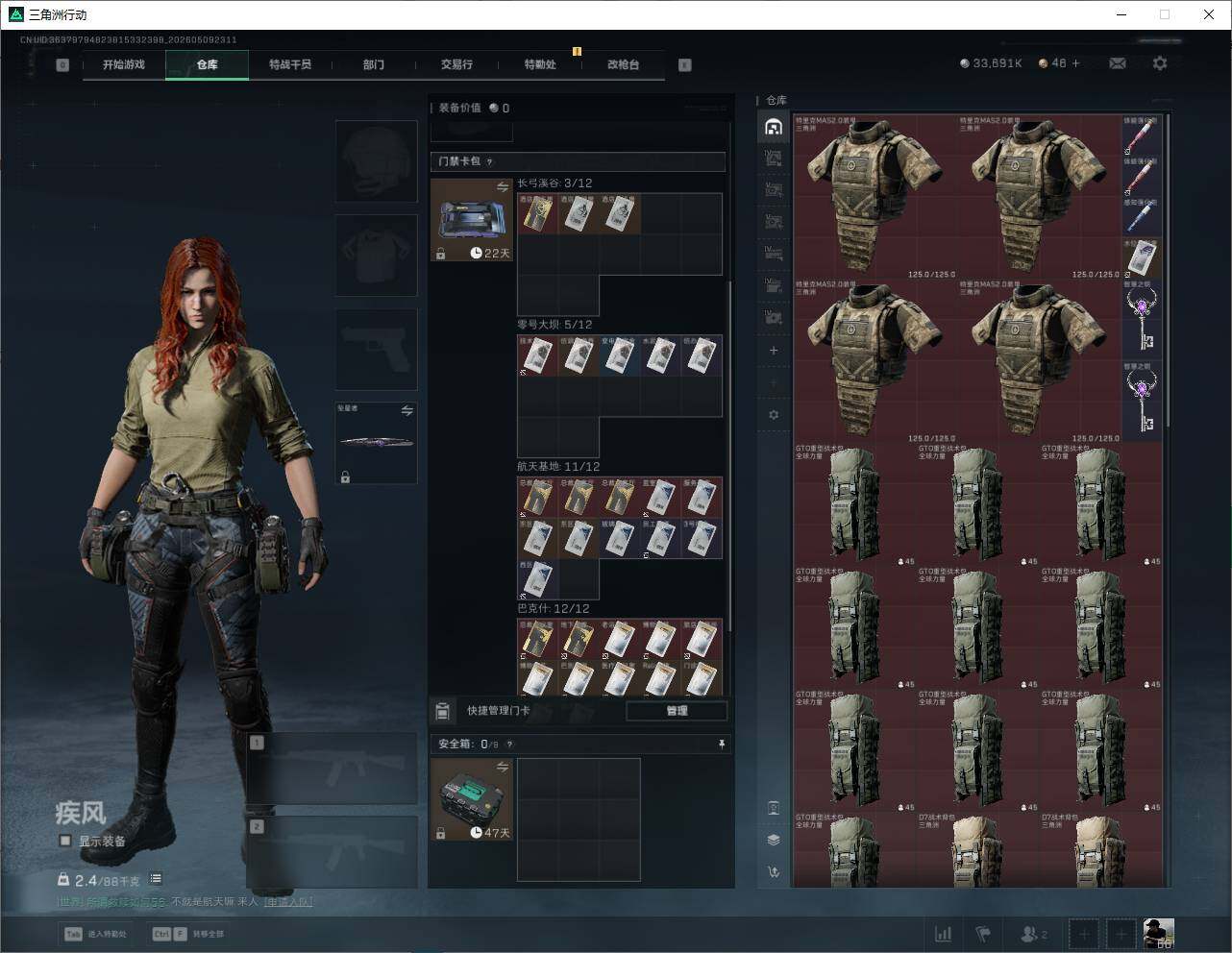1232x953 pixels.
Task: Click the 零号大坝: 5/12 label
Action: tap(554, 325)
